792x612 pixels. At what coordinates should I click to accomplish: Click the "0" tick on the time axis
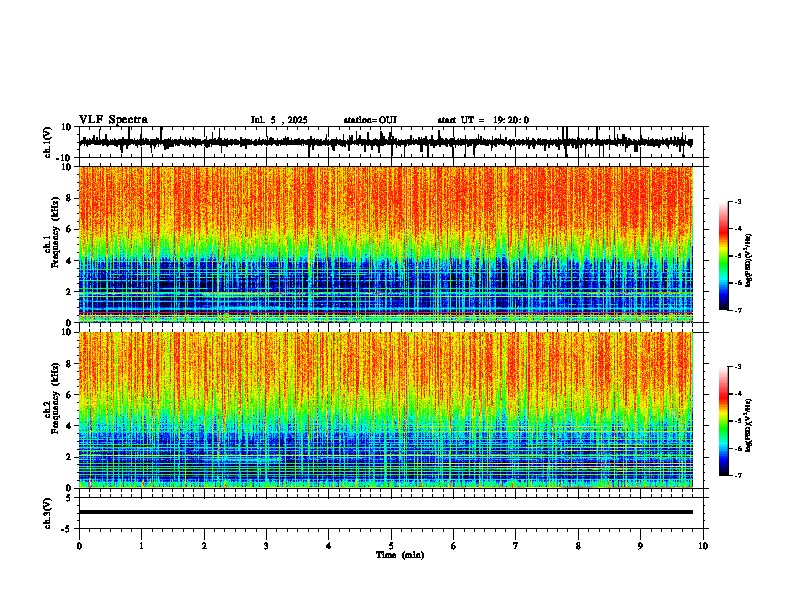coord(79,546)
